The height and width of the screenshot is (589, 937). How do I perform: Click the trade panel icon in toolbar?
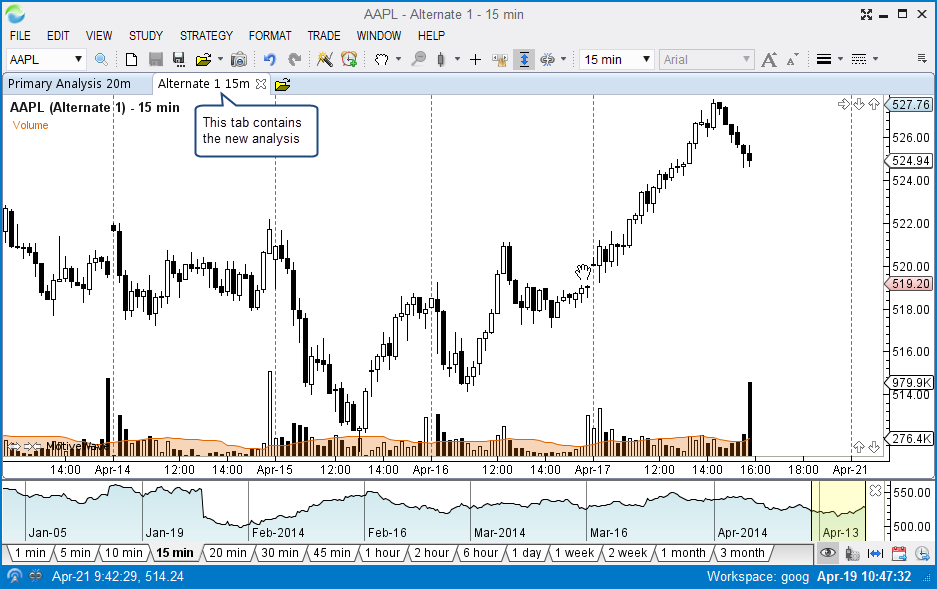(x=500, y=59)
